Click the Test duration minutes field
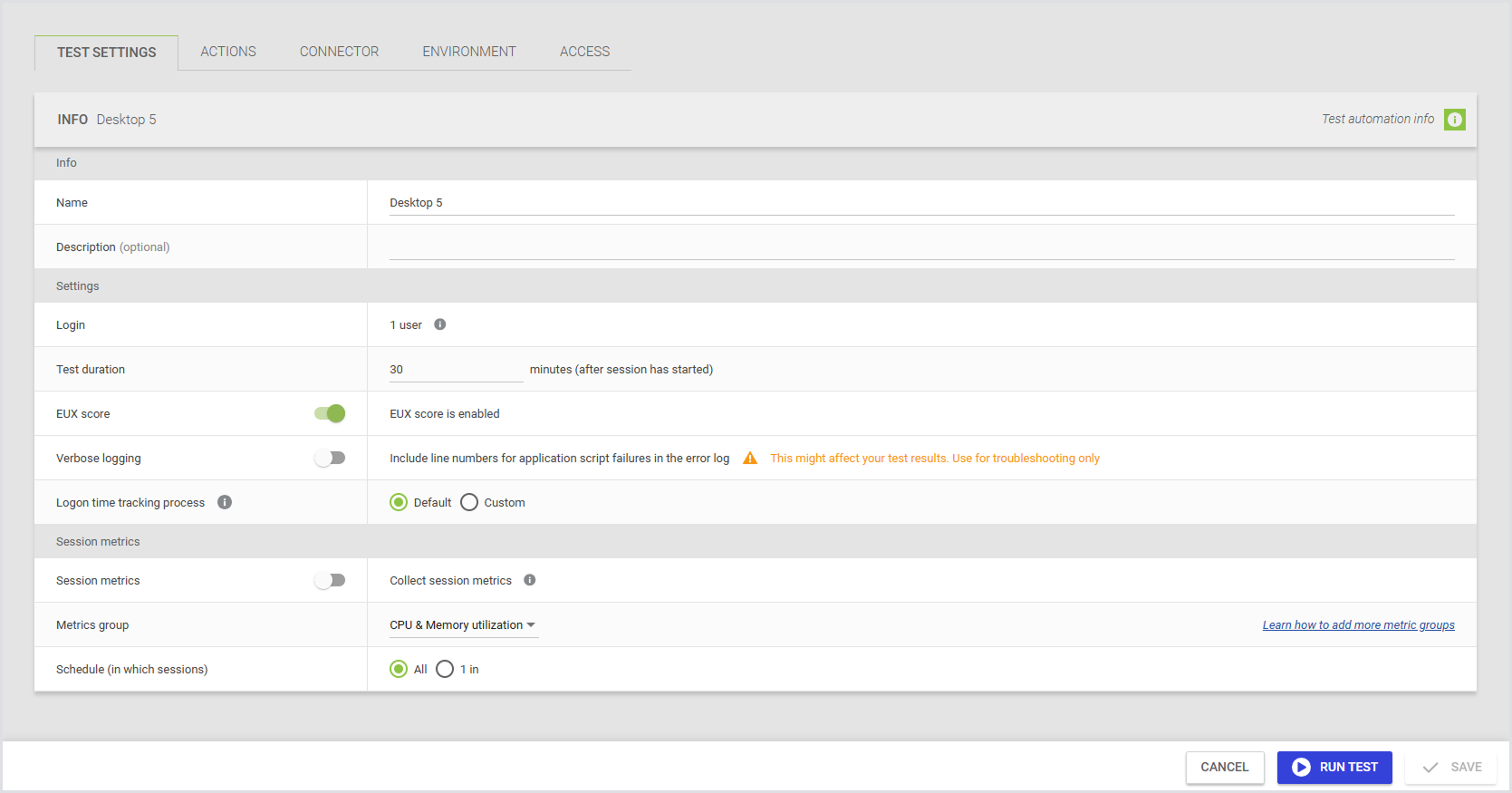 456,370
